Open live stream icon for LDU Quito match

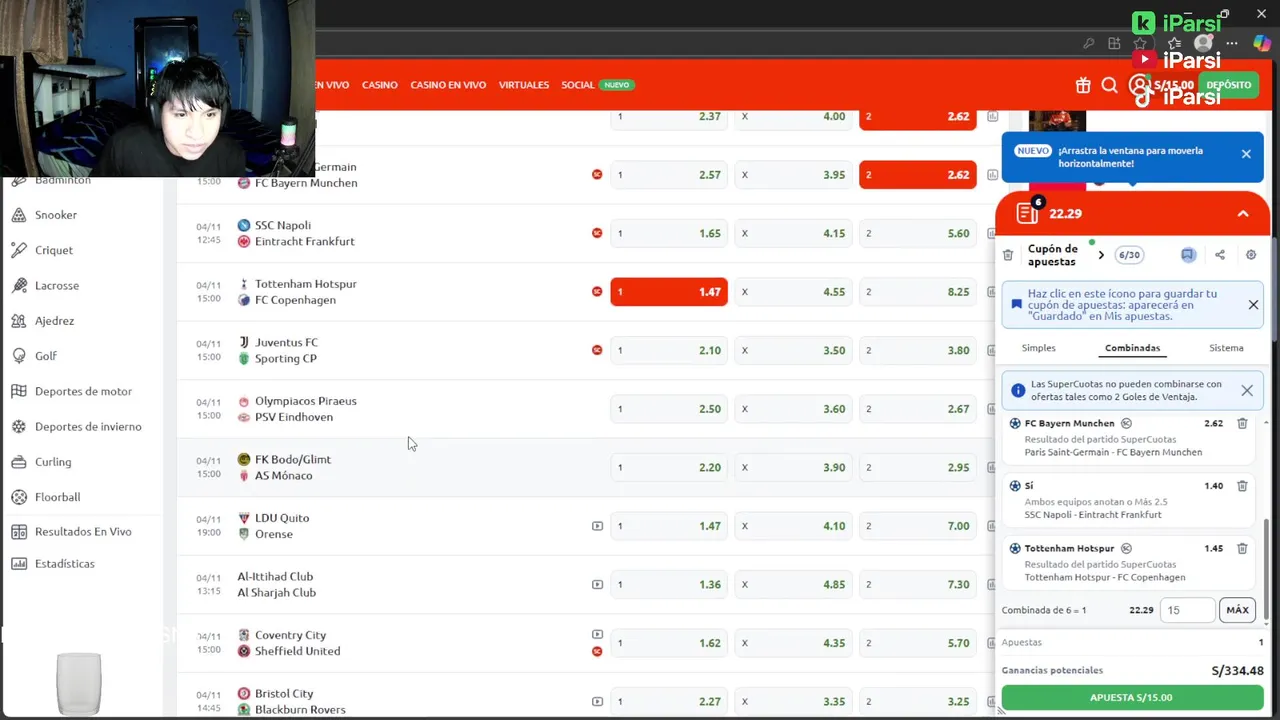coord(597,526)
